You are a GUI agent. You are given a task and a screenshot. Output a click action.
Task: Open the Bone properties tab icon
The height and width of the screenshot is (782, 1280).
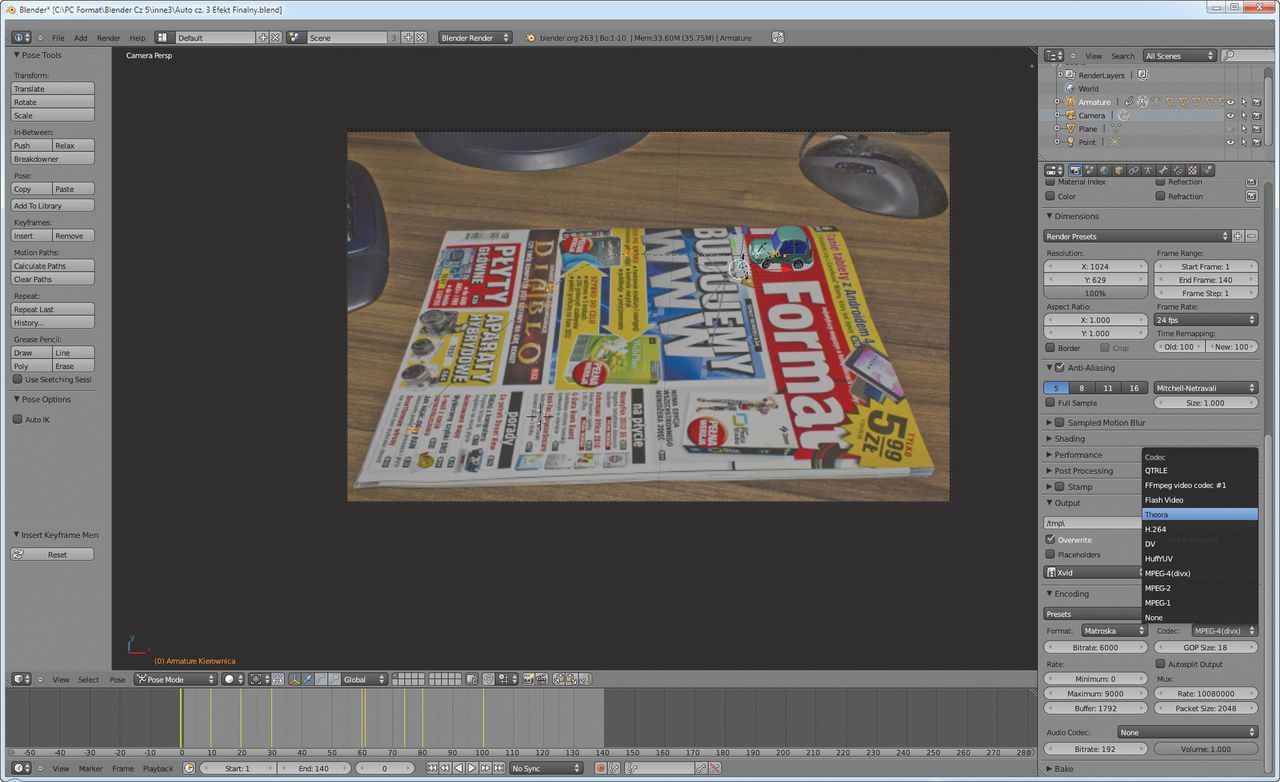(x=1163, y=170)
